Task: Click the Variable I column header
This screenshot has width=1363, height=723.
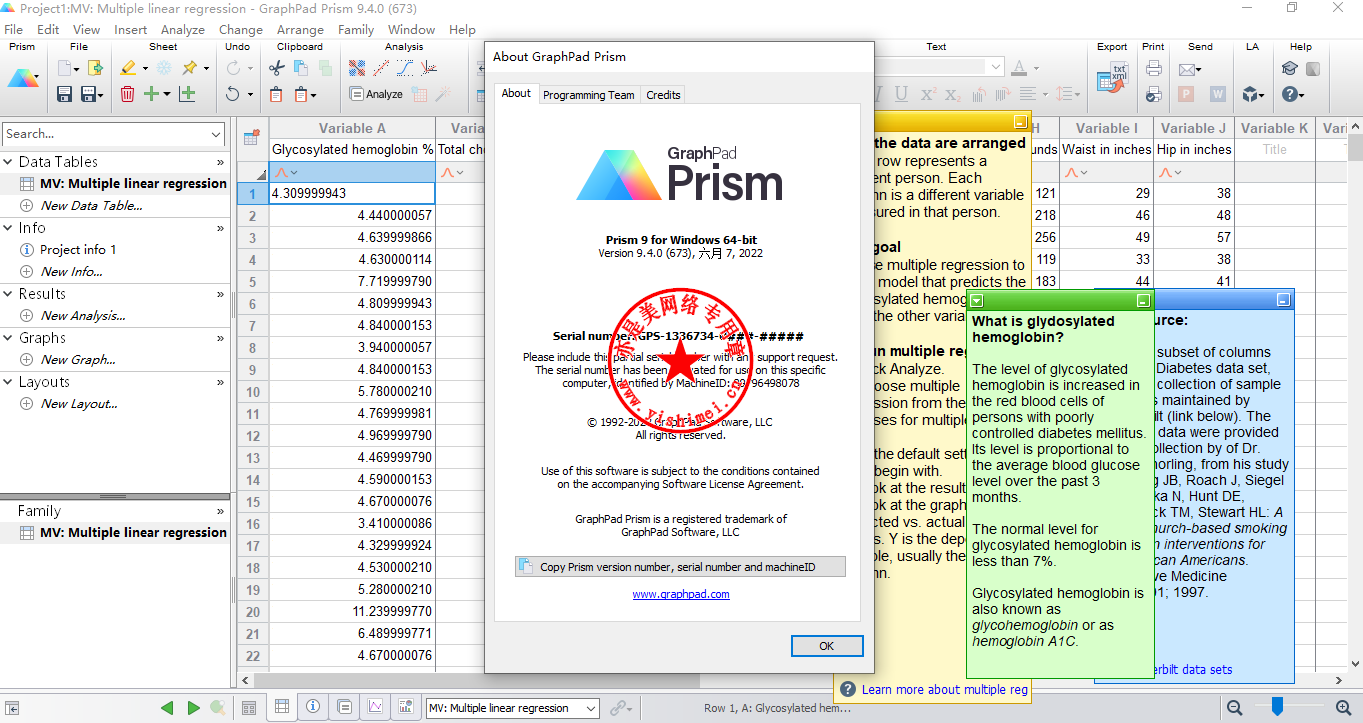Action: (1106, 128)
